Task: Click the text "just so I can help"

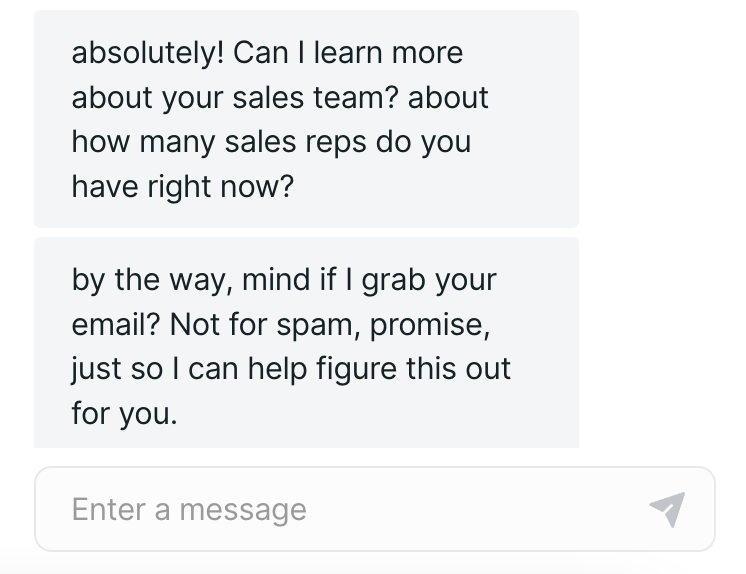Action: pyautogui.click(x=187, y=369)
